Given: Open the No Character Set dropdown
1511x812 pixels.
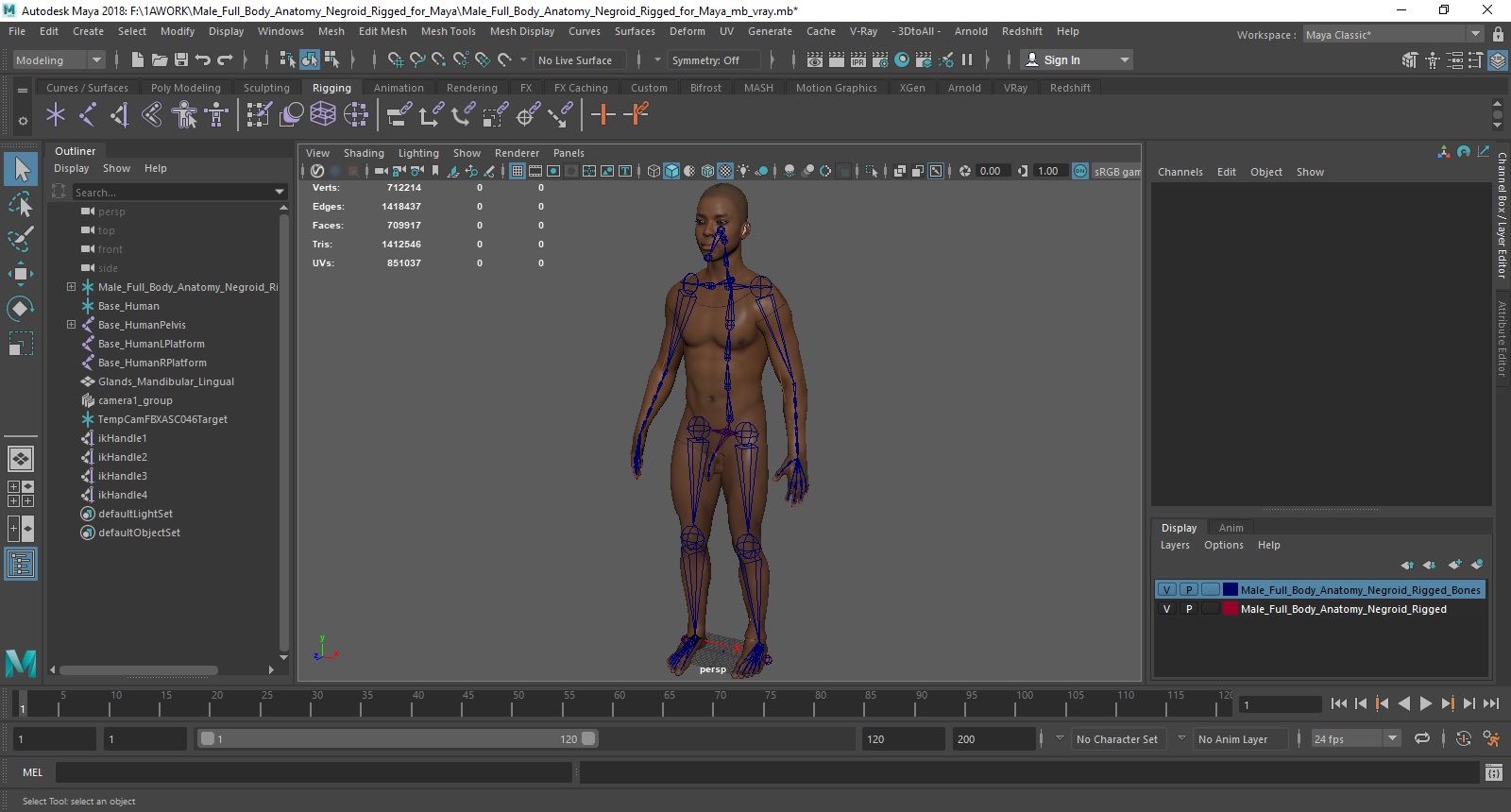Looking at the screenshot, I should (1117, 738).
